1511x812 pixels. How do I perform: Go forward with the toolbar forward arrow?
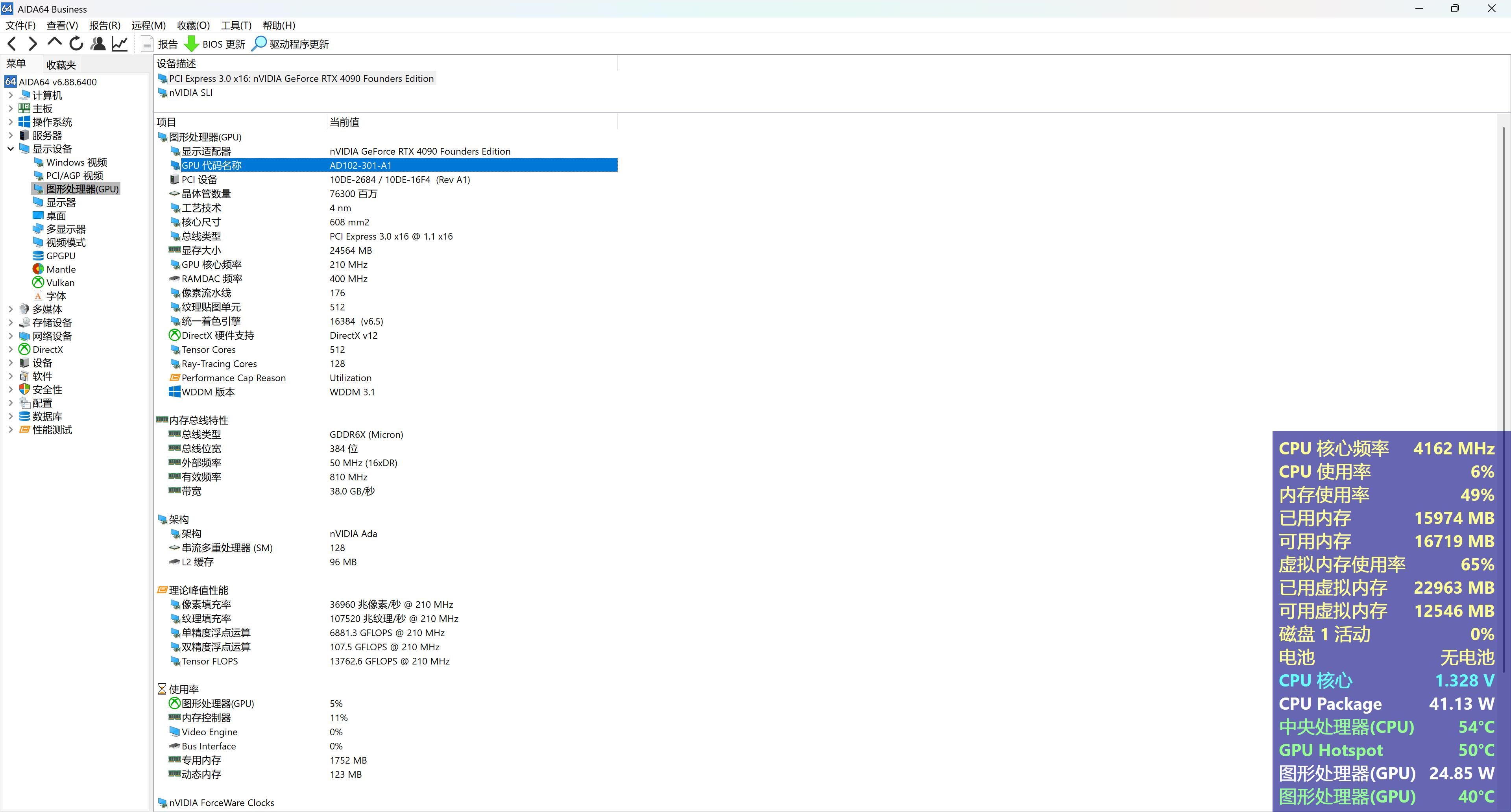[x=33, y=44]
